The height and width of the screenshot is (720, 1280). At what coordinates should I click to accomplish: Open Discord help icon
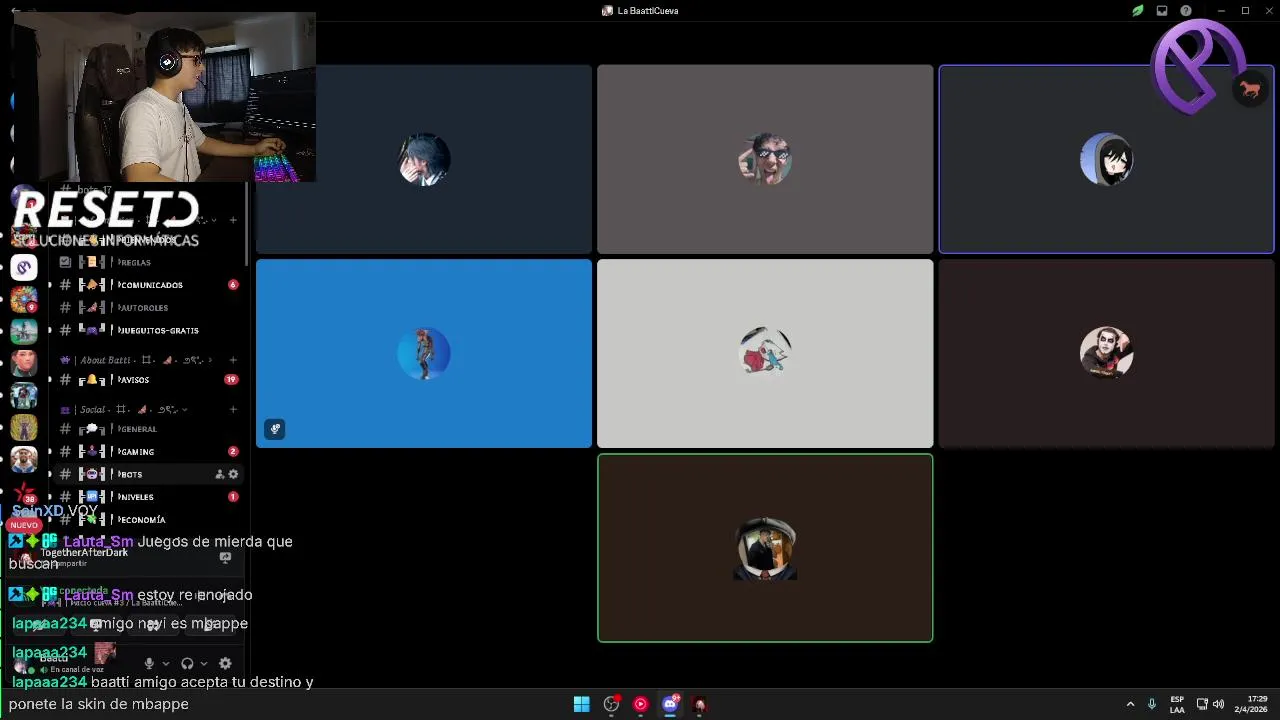[1186, 11]
